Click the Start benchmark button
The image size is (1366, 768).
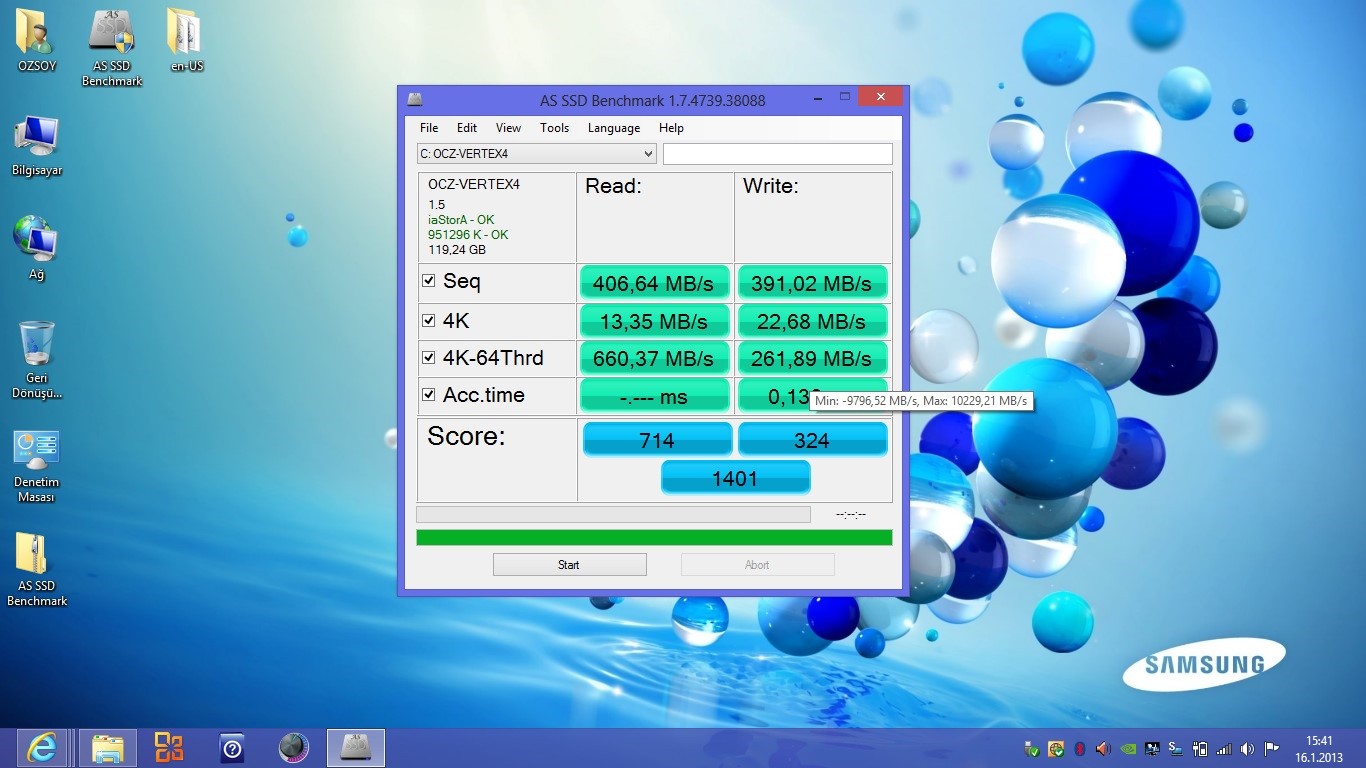569,565
